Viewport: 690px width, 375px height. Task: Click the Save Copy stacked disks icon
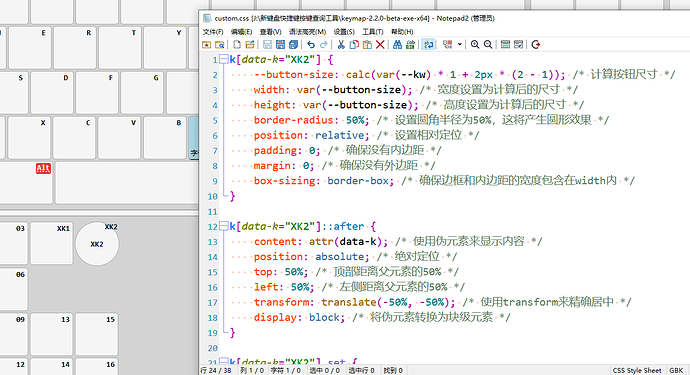point(294,44)
